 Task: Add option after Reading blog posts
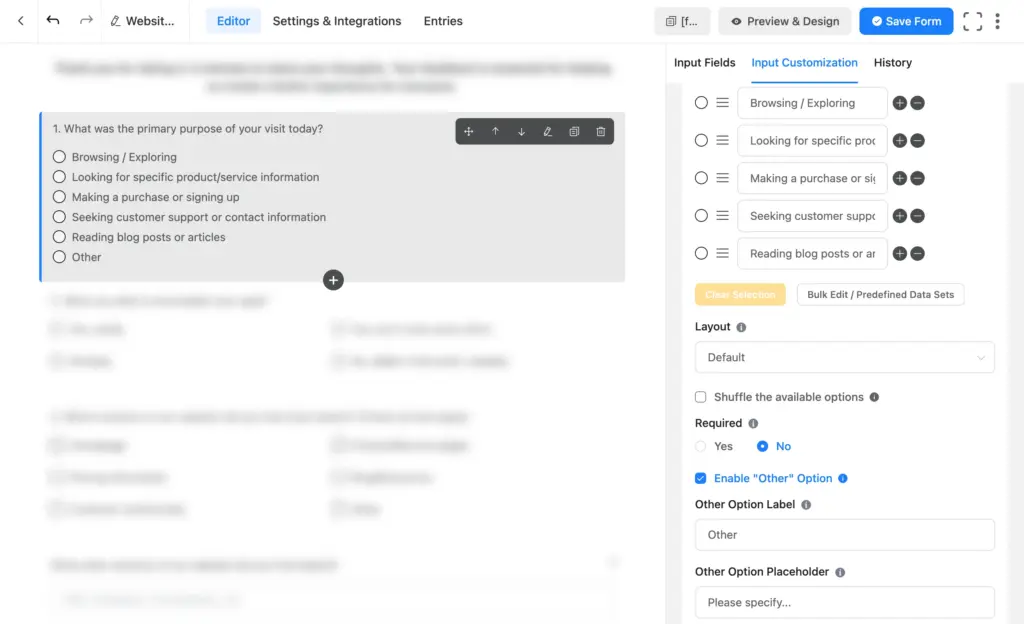899,253
